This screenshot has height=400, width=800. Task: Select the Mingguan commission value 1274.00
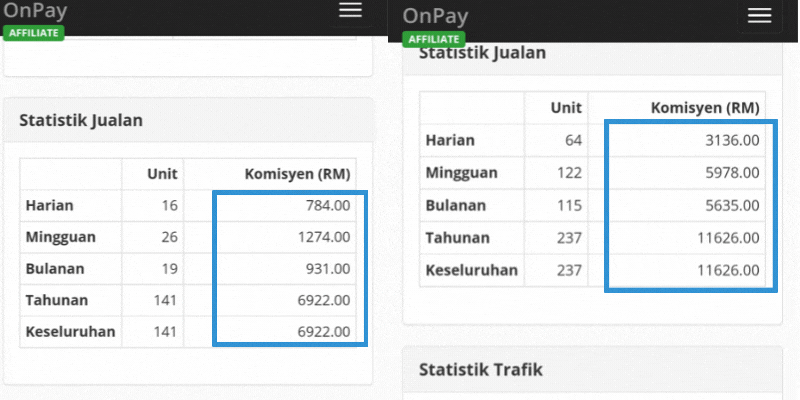(x=323, y=237)
